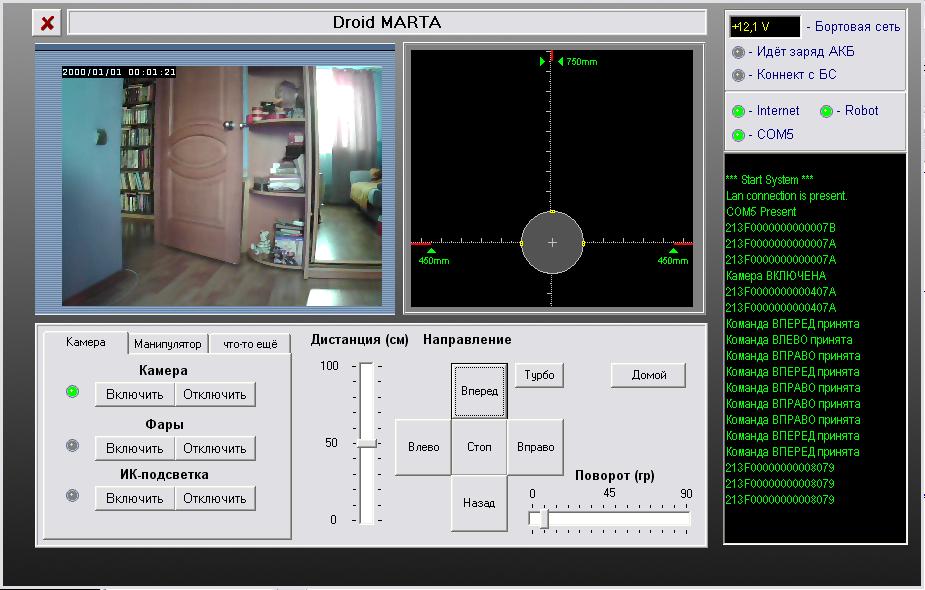The image size is (925, 590).
Task: Click the Robot connection status LED
Action: click(827, 111)
